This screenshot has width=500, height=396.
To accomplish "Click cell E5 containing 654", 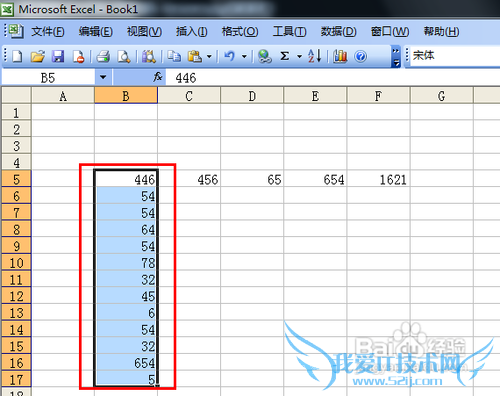I will (x=315, y=179).
